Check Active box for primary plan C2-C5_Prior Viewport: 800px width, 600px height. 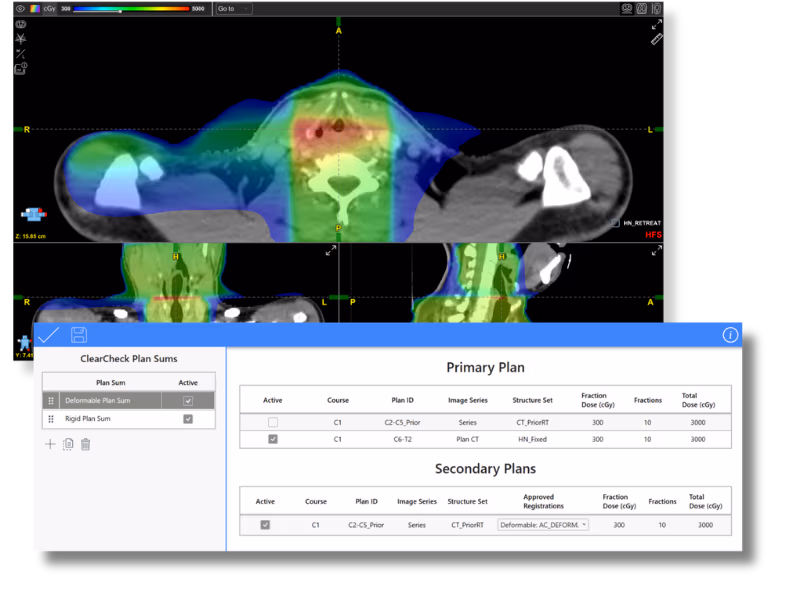coord(273,422)
